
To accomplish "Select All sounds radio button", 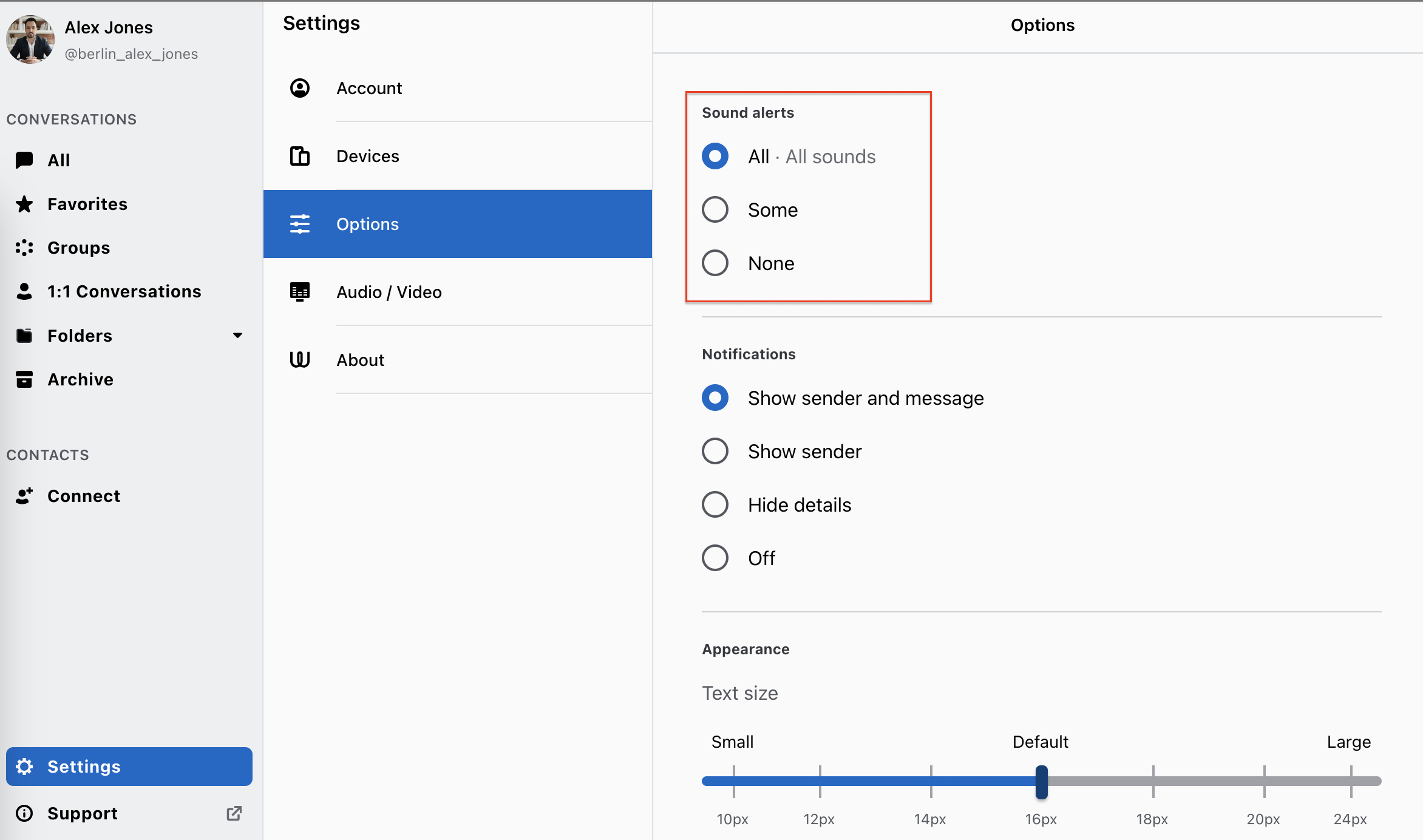I will (x=715, y=157).
